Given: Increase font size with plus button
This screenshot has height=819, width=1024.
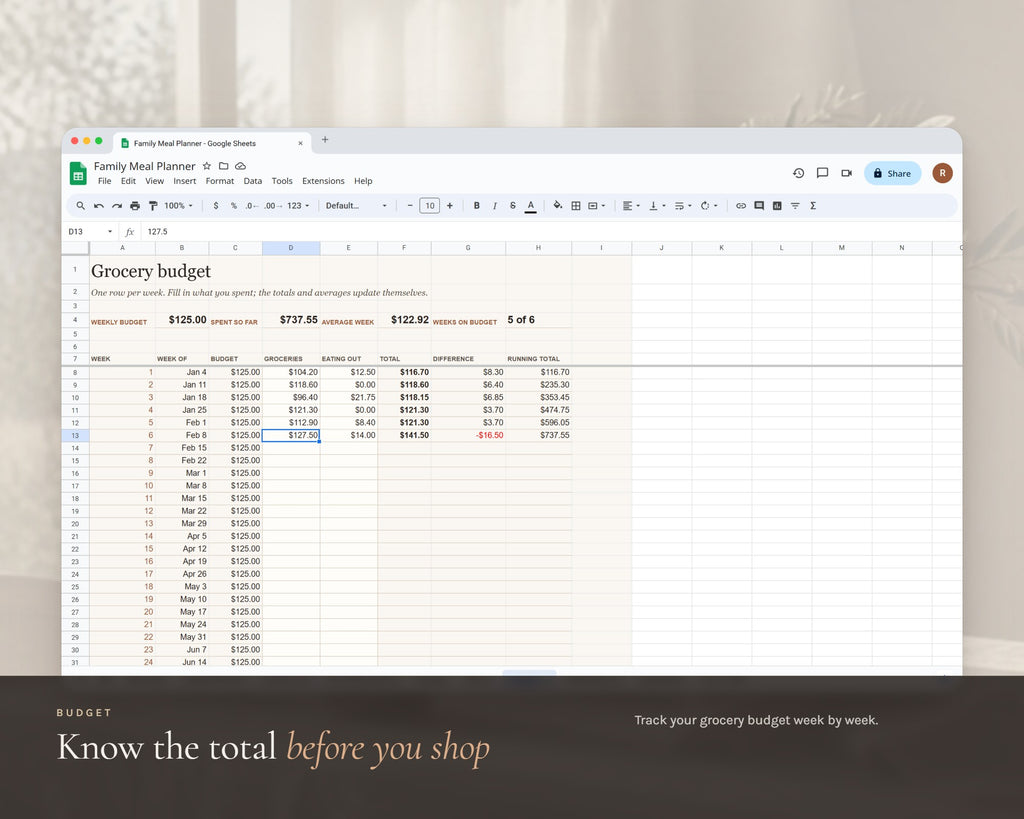Looking at the screenshot, I should point(449,206).
